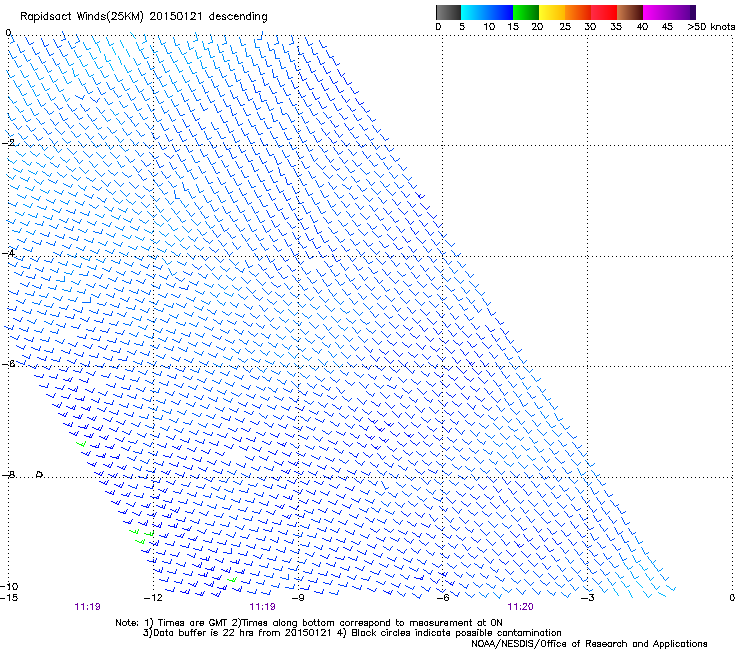The width and height of the screenshot is (740, 650).
Task: Click the magenta-purple 40-50 knots legend band
Action: coord(669,12)
